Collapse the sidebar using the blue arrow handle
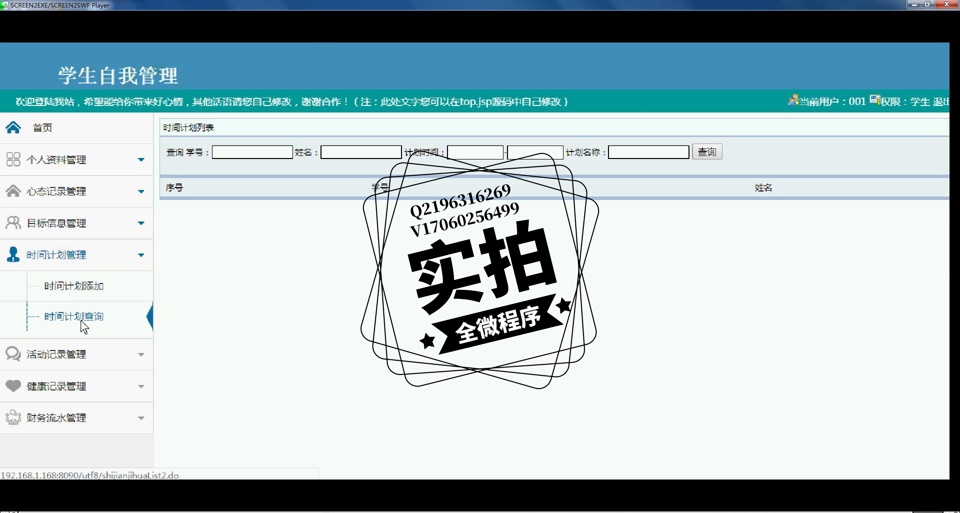The width and height of the screenshot is (960, 513). coord(150,318)
